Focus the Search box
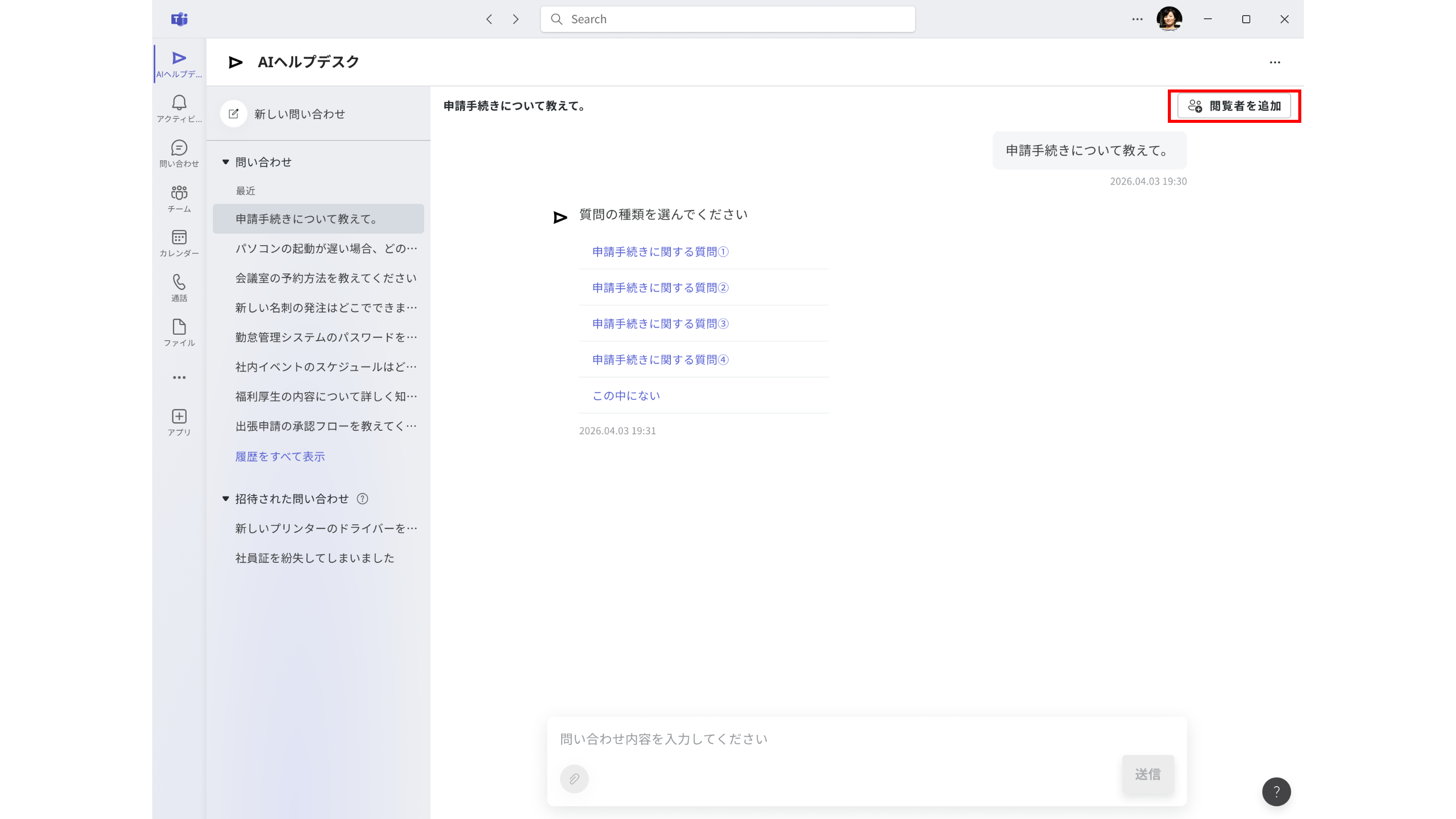This screenshot has height=819, width=1456. [727, 19]
